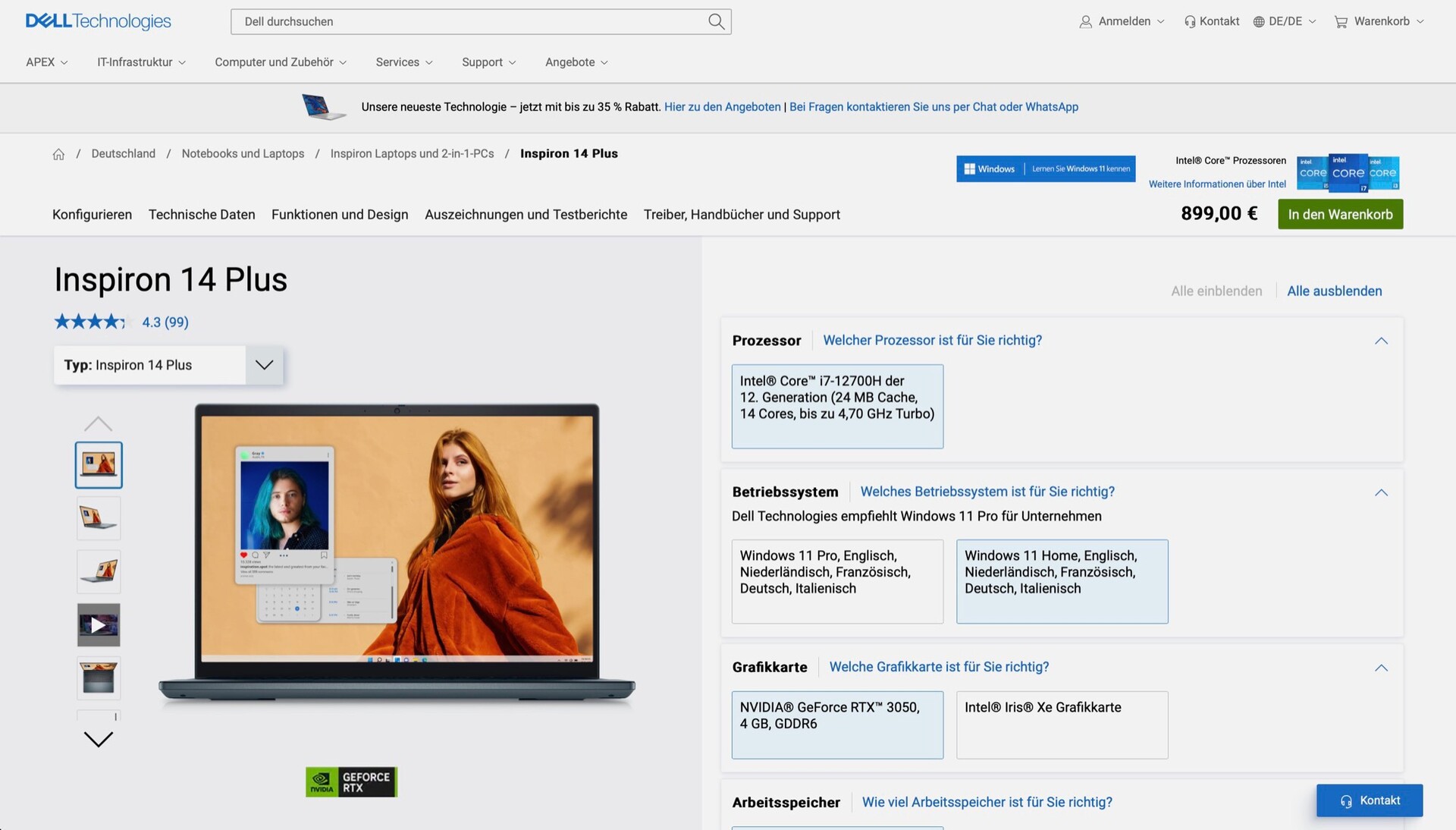Viewport: 1456px width, 830px height.
Task: Select NVIDIA GeForce RTX 3050 option
Action: coord(837,725)
